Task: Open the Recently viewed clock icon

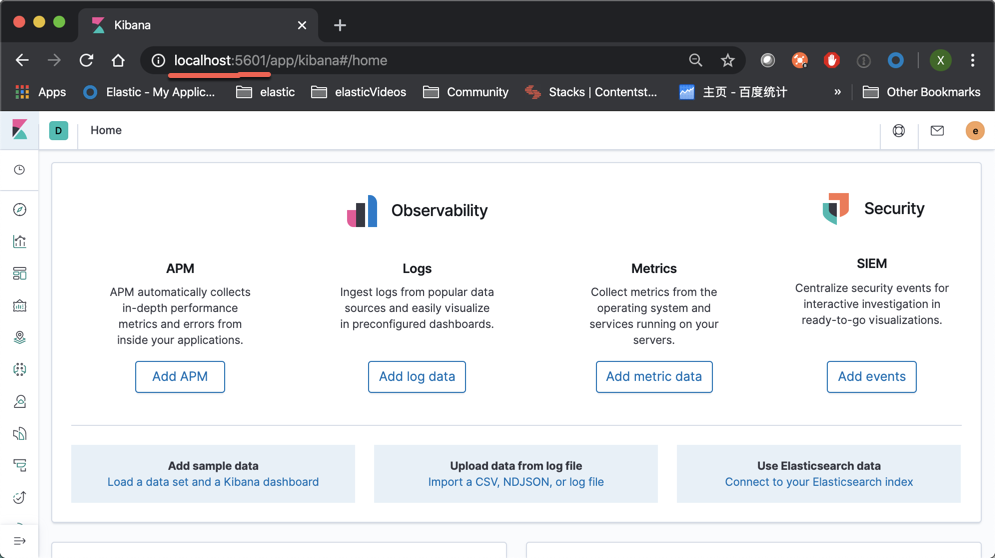Action: click(x=20, y=170)
